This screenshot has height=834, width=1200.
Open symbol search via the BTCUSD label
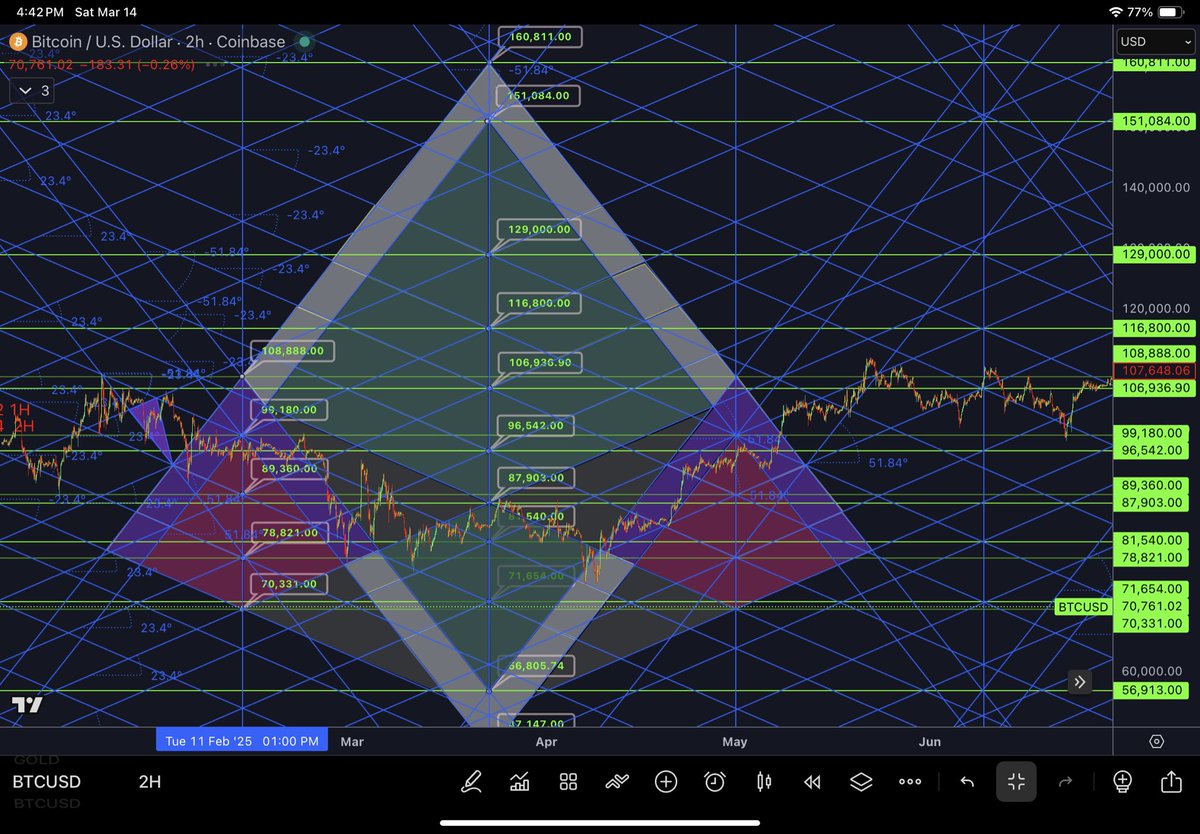[46, 782]
